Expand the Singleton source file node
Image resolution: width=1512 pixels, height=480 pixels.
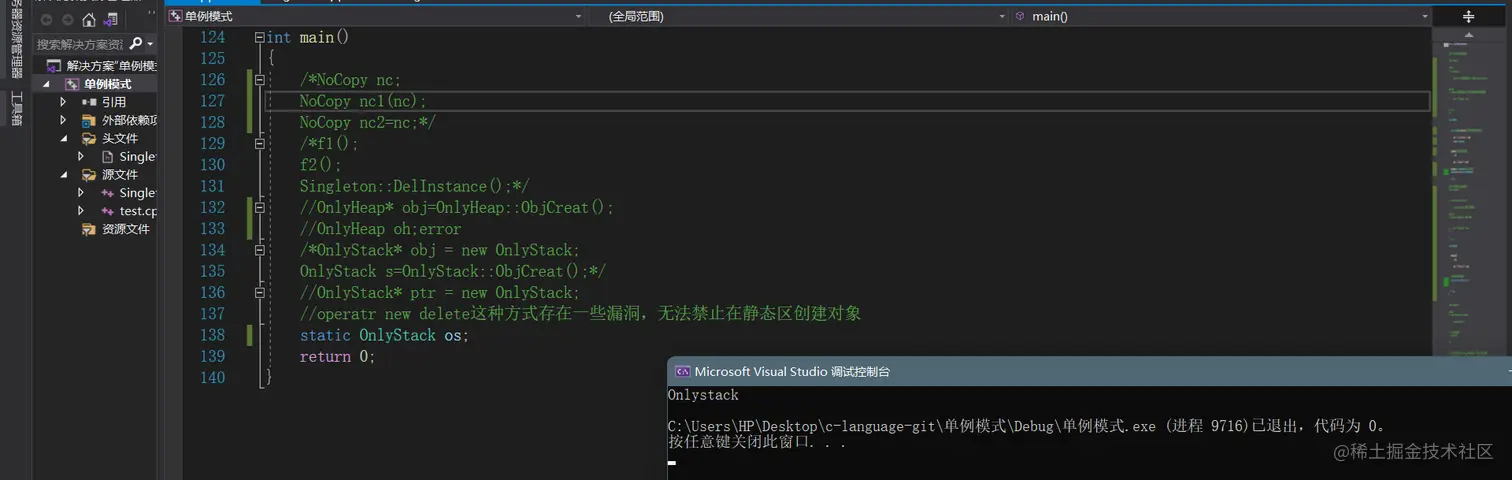[81, 192]
